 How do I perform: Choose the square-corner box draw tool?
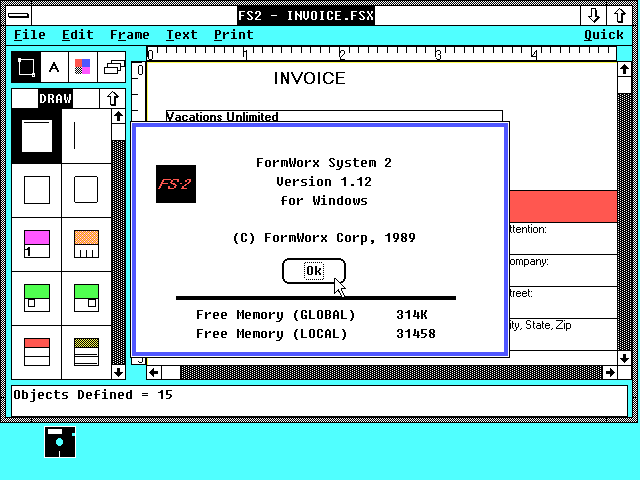pos(37,190)
